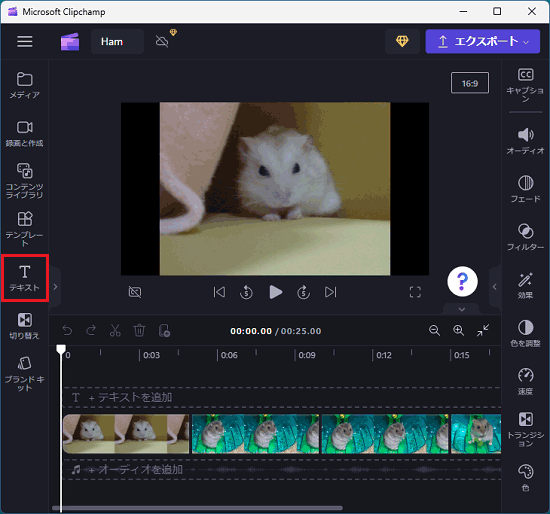550x514 pixels.
Task: Click the playhead handle at time zero
Action: [x=61, y=349]
